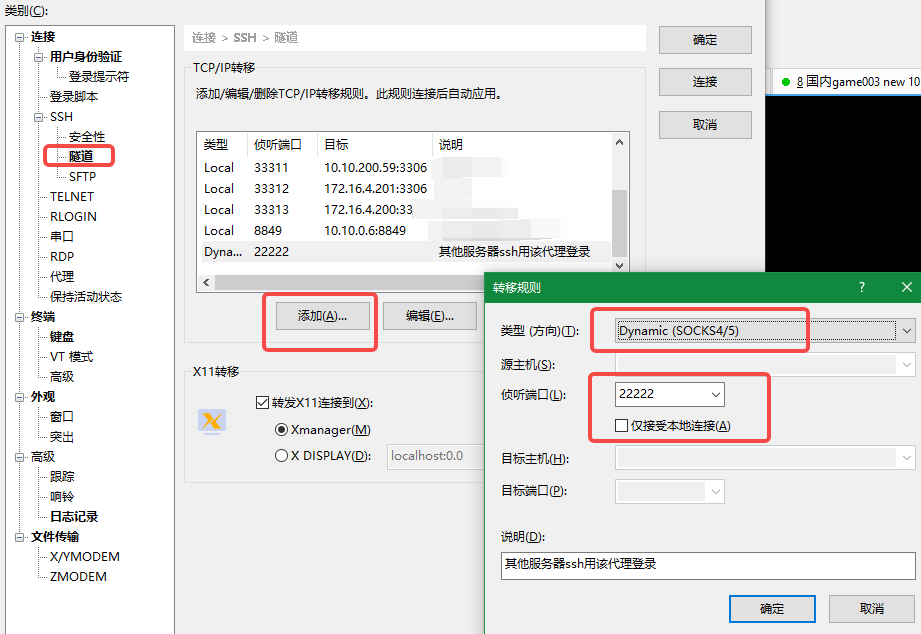The image size is (921, 634).
Task: Click the 说明 description text field
Action: pos(707,564)
